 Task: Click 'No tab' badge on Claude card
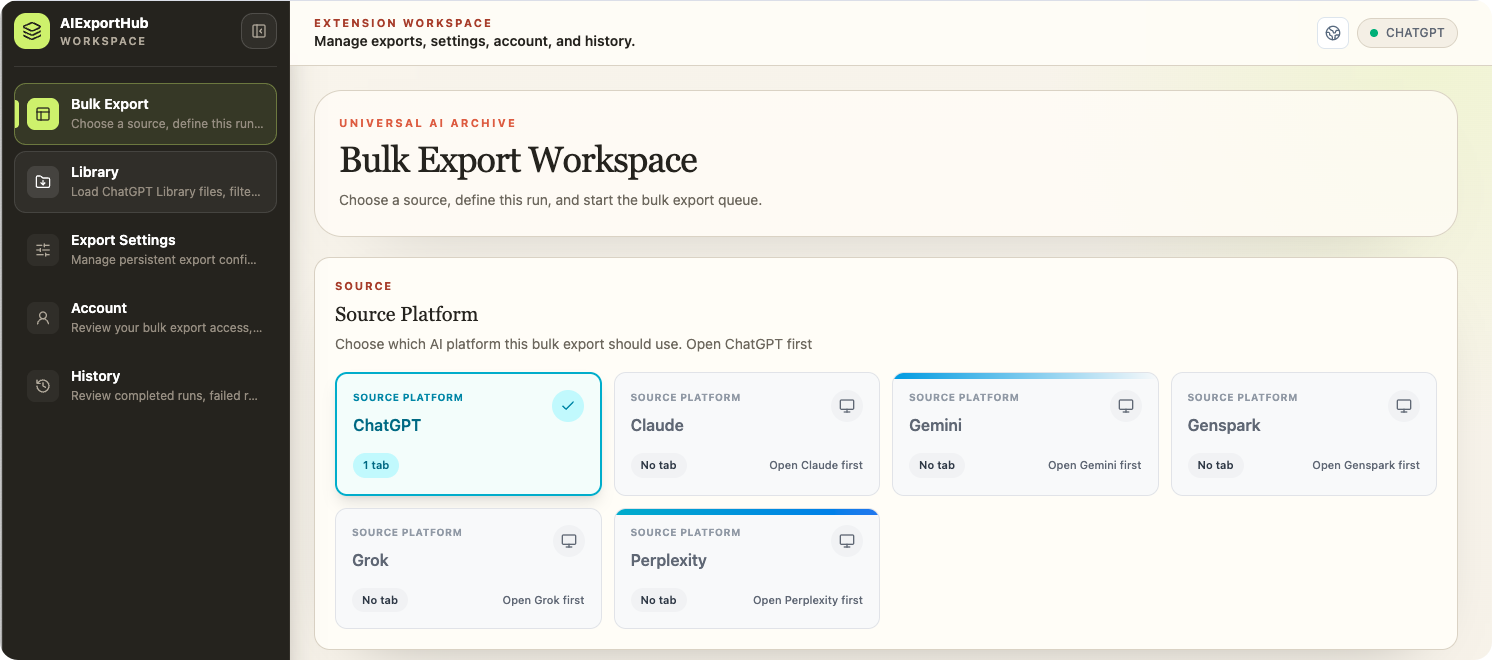point(658,465)
